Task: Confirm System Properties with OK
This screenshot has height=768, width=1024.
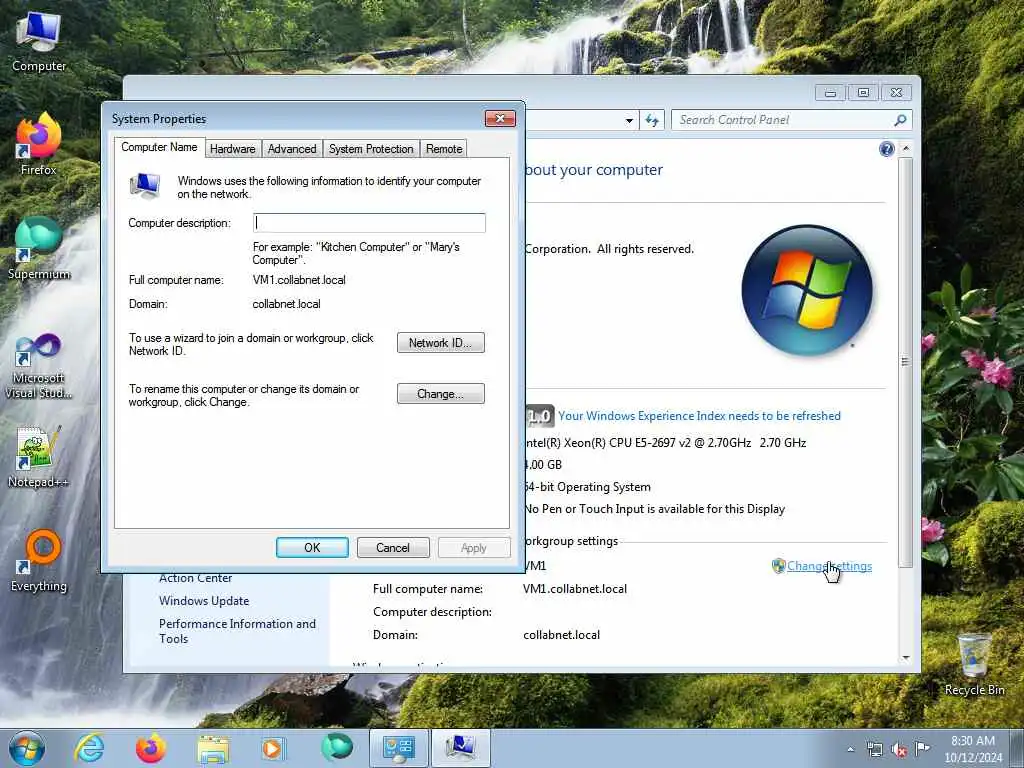Action: pos(312,547)
